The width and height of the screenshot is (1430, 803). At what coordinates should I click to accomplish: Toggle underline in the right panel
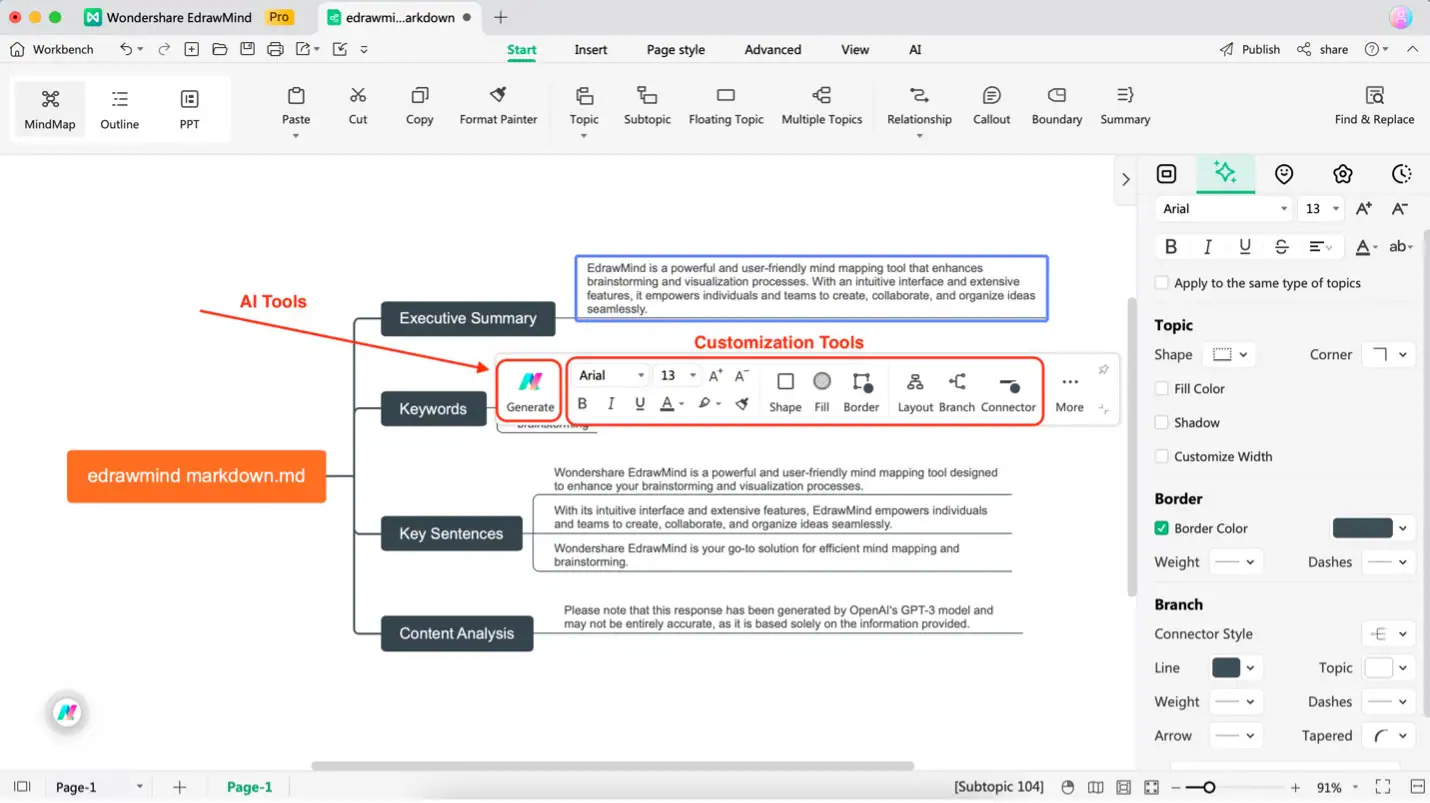point(1244,247)
